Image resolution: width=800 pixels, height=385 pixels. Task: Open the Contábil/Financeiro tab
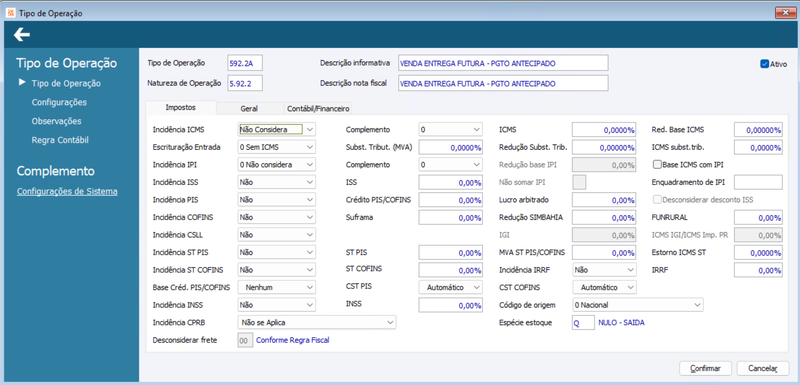(318, 109)
